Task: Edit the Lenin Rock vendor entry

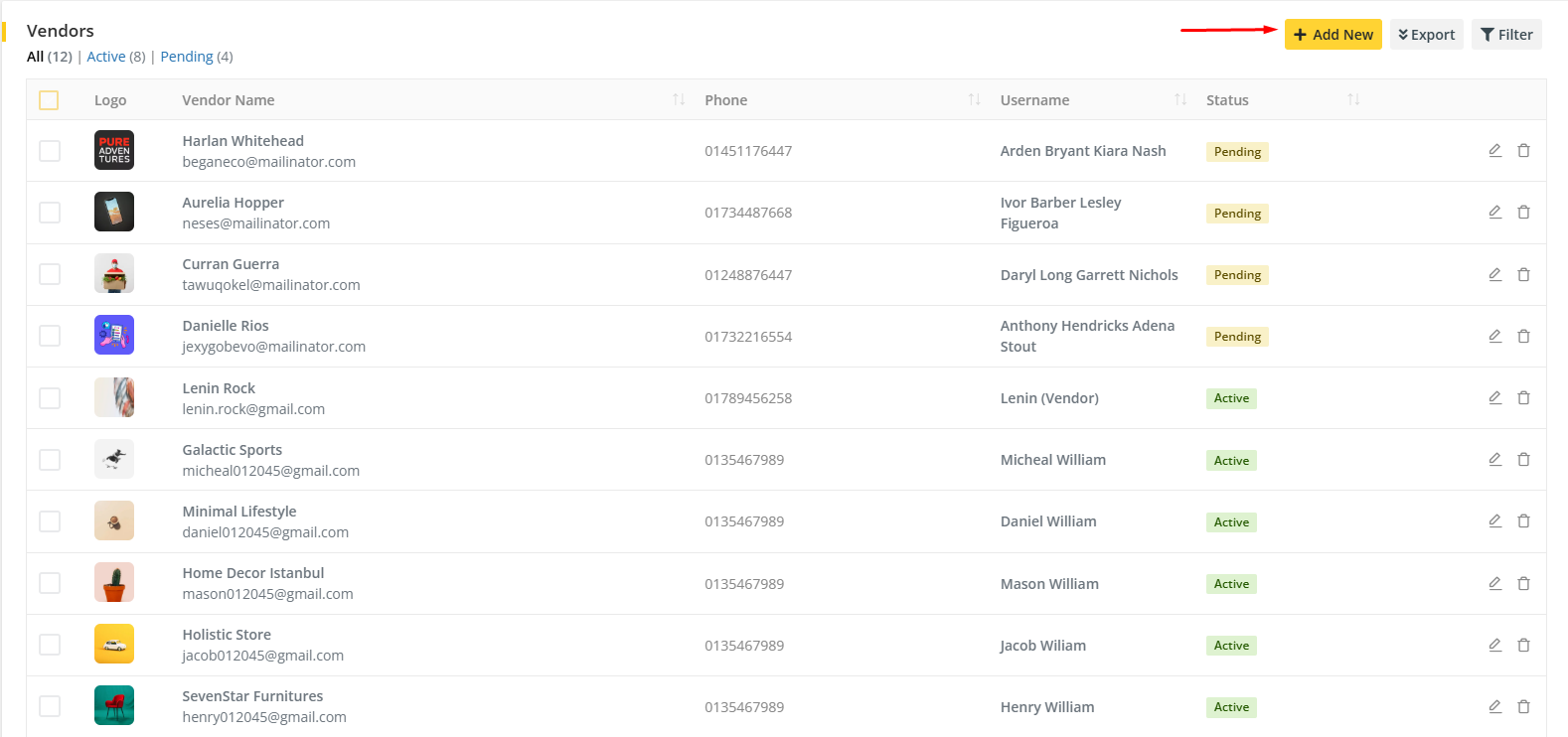Action: click(1494, 398)
